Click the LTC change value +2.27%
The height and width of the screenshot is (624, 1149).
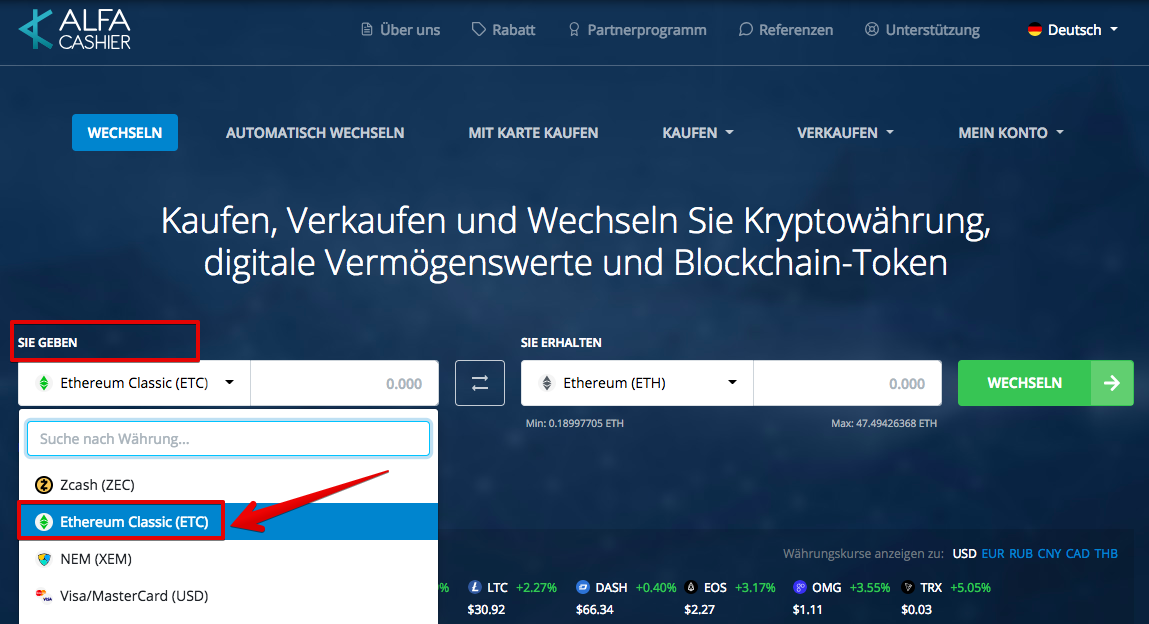click(x=536, y=587)
